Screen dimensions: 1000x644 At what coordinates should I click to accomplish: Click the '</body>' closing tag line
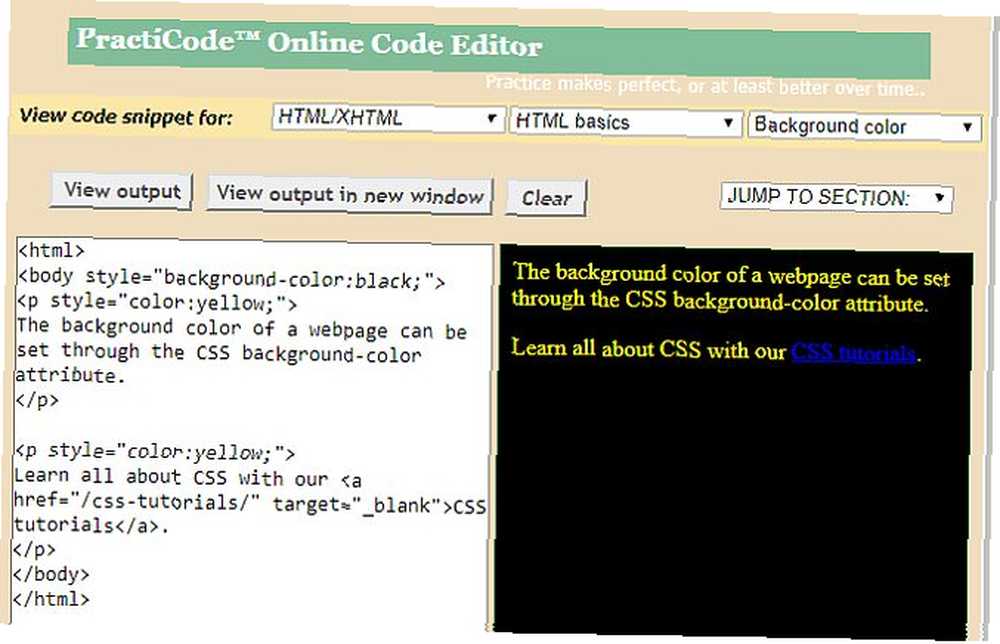pos(51,574)
